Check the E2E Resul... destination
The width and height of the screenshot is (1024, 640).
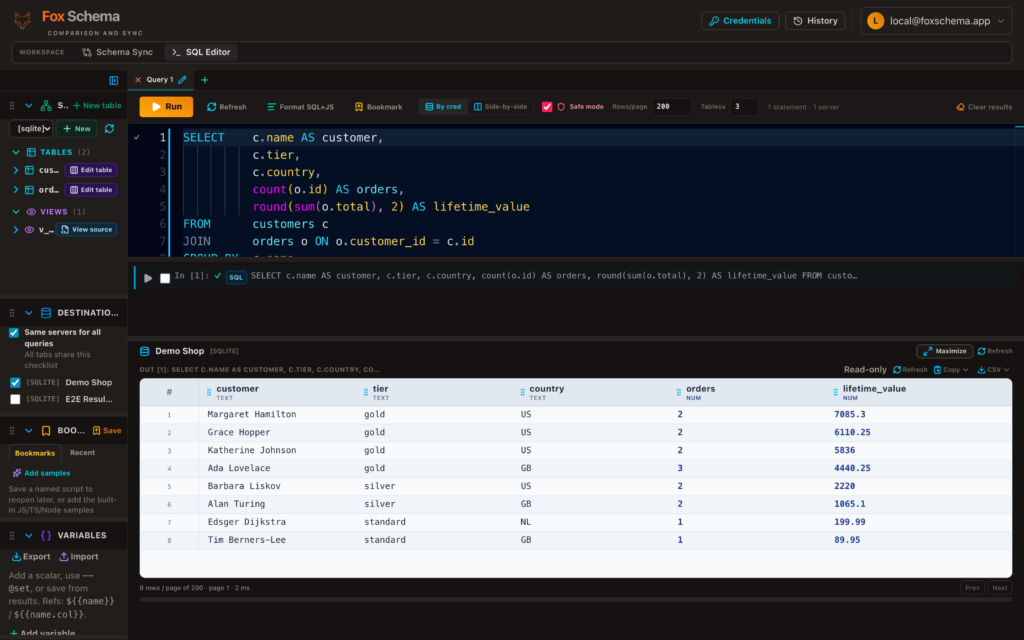click(15, 399)
